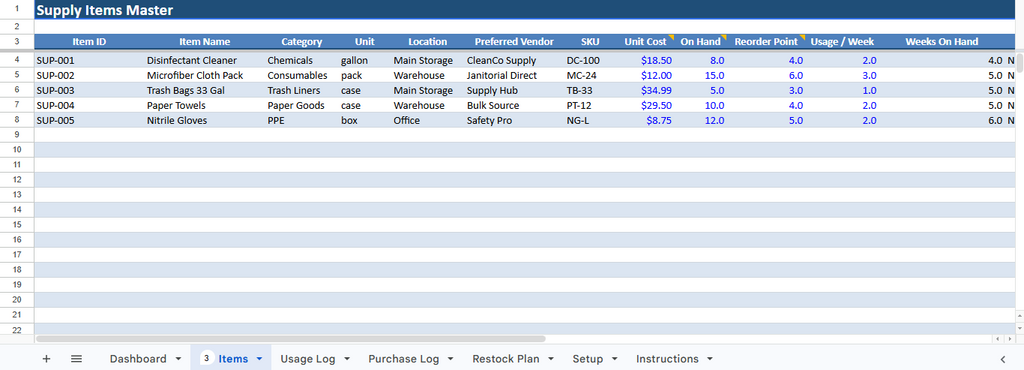Select the Office location cell
Image resolution: width=1024 pixels, height=370 pixels.
pyautogui.click(x=428, y=120)
